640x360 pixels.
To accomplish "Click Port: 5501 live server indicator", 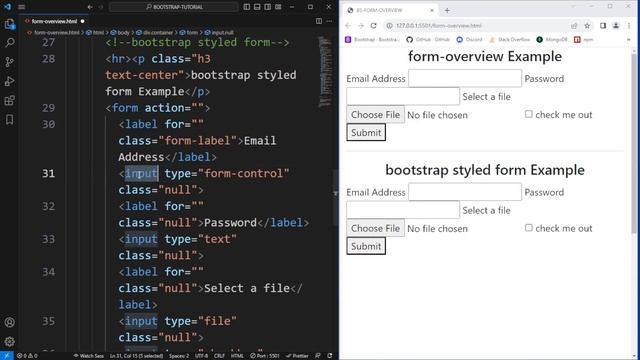I will coord(264,356).
